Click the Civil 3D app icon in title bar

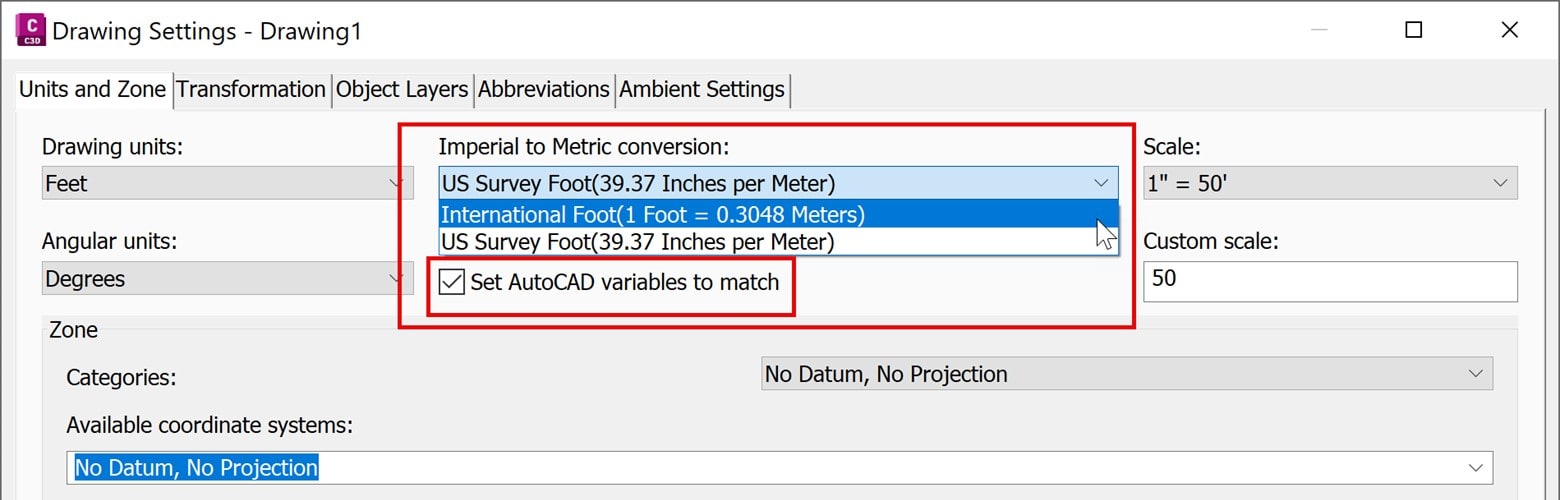click(30, 30)
